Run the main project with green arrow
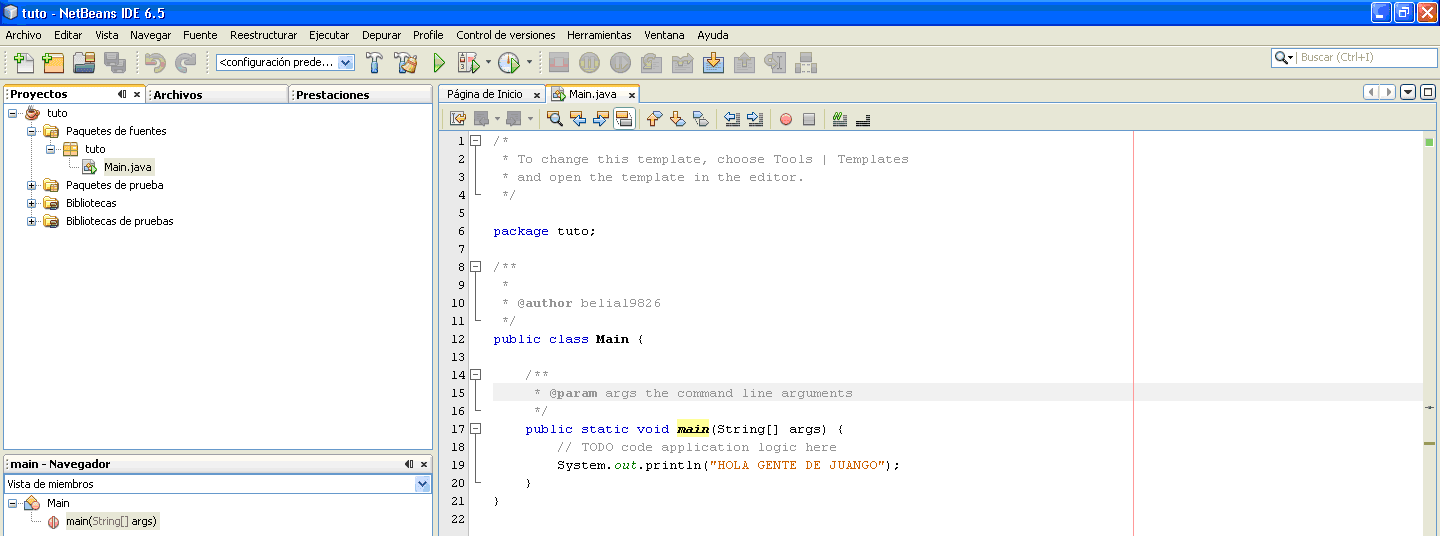 click(x=438, y=62)
